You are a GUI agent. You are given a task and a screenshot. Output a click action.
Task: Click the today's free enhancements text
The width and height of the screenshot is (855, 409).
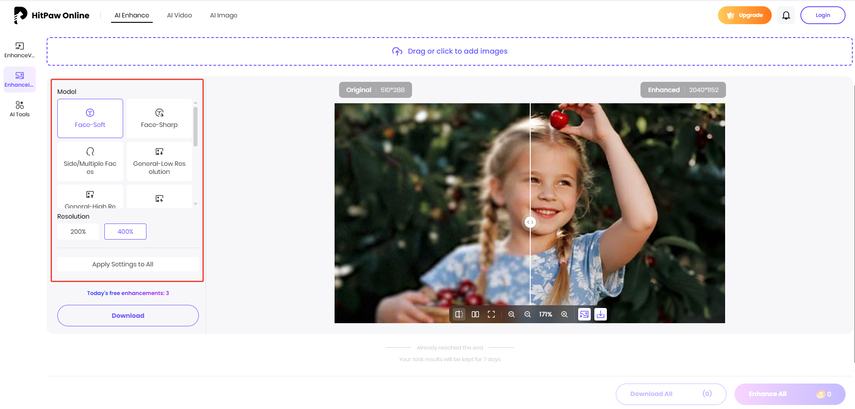pyautogui.click(x=128, y=293)
